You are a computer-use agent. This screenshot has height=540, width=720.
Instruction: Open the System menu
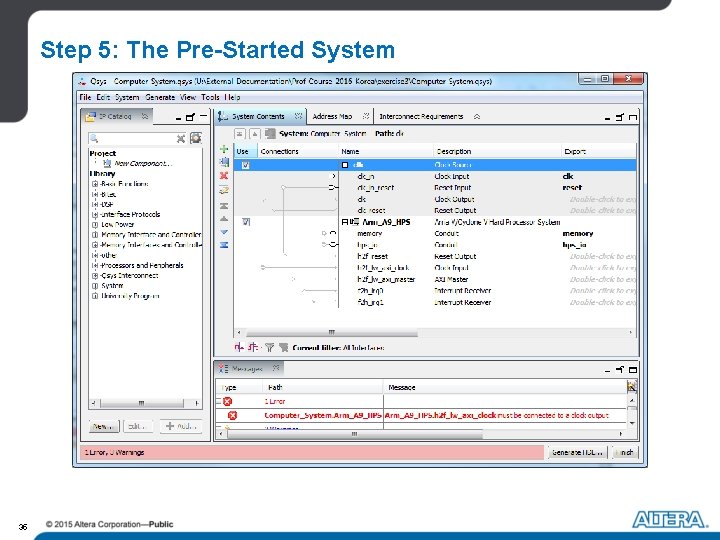coord(127,97)
